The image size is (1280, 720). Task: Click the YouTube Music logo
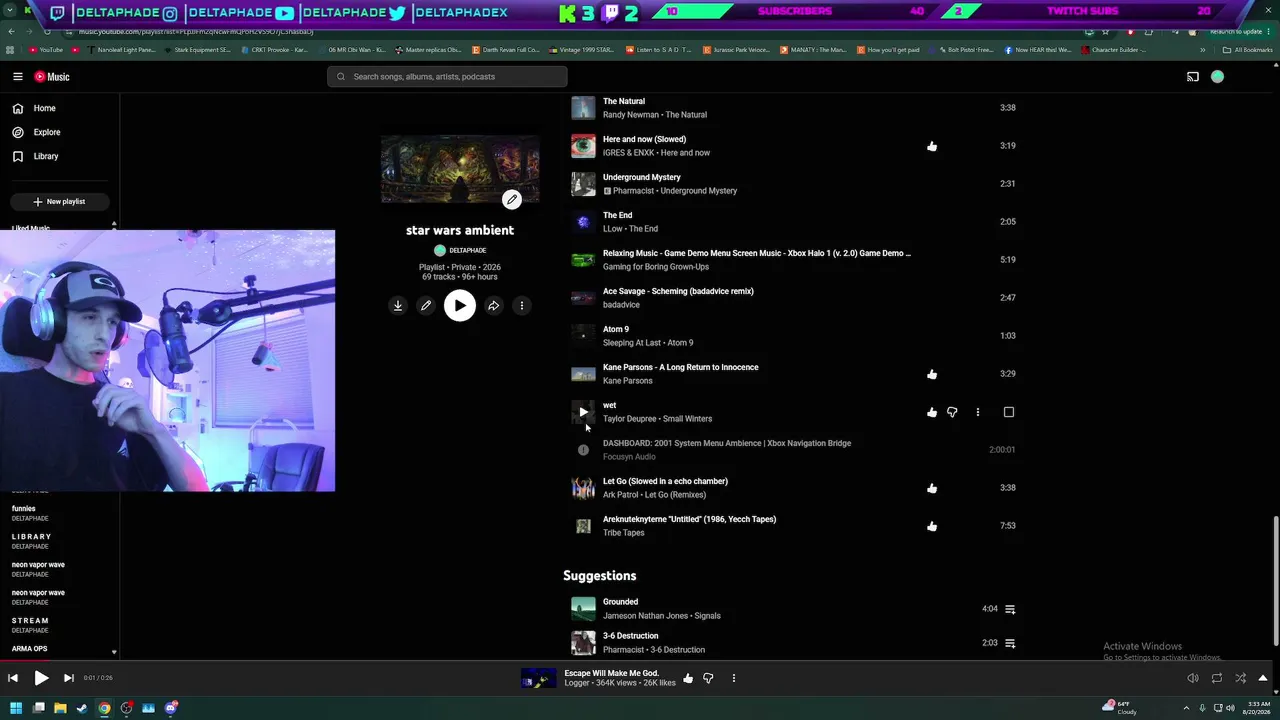(x=52, y=77)
